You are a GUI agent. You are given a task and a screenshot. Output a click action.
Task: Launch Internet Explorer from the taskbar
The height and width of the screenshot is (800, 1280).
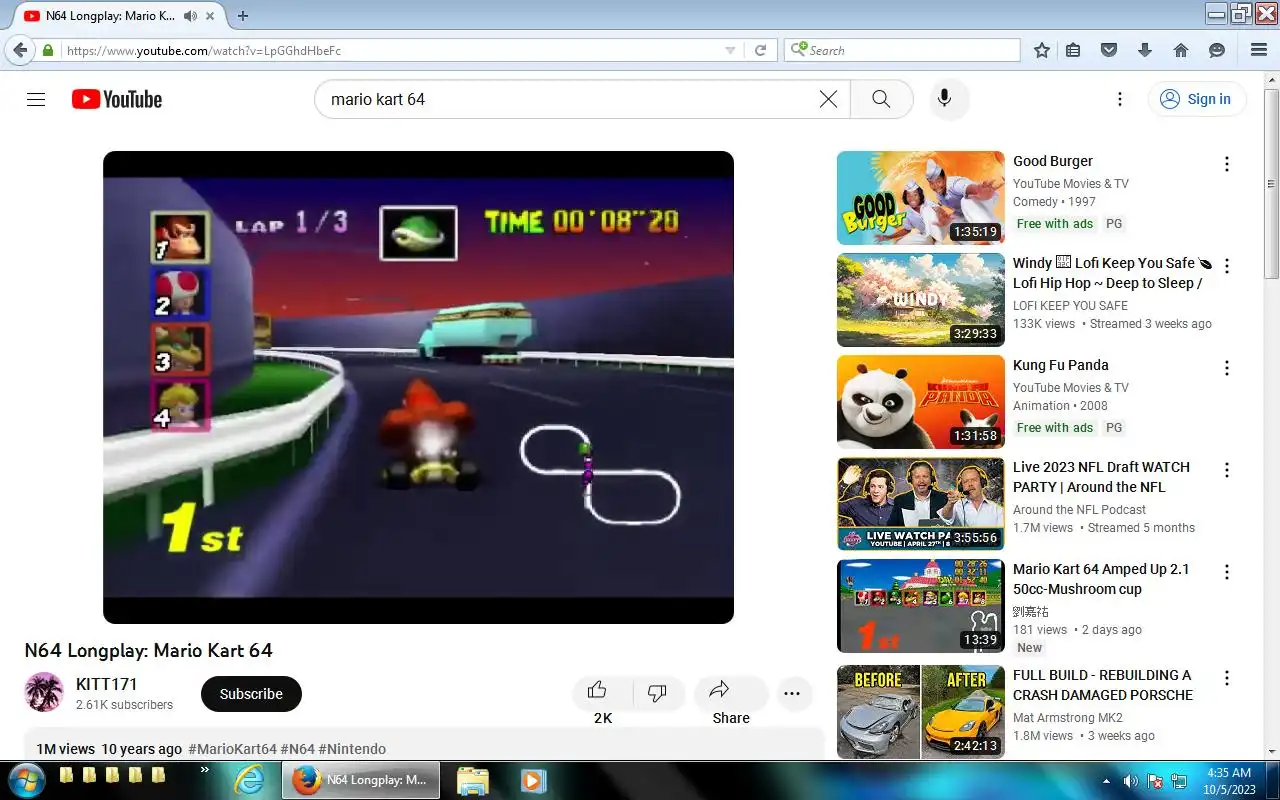[x=249, y=780]
